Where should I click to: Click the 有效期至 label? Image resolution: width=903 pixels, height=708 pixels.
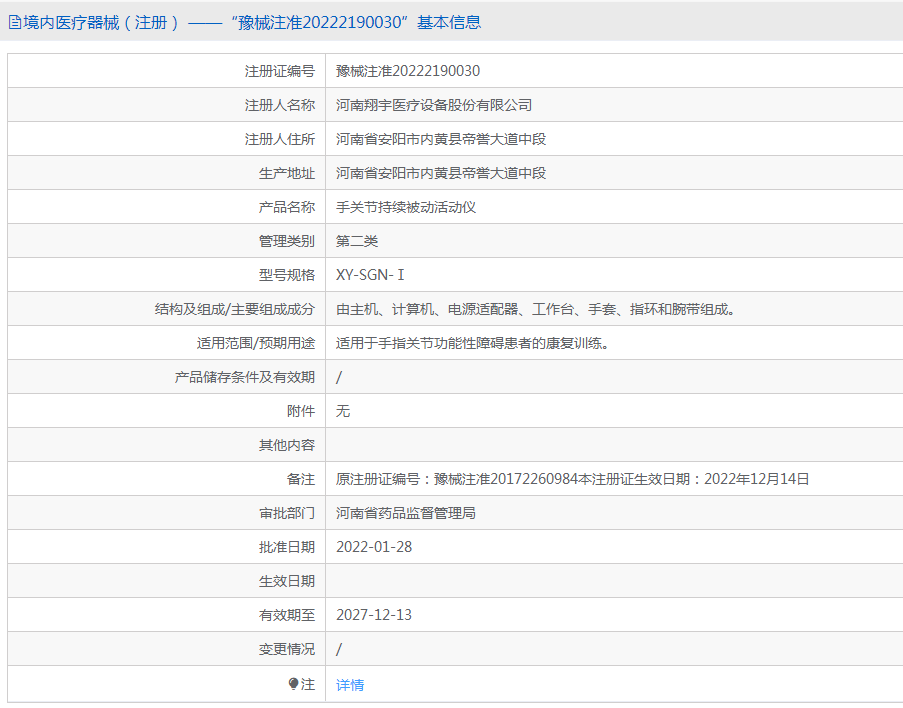tap(286, 615)
